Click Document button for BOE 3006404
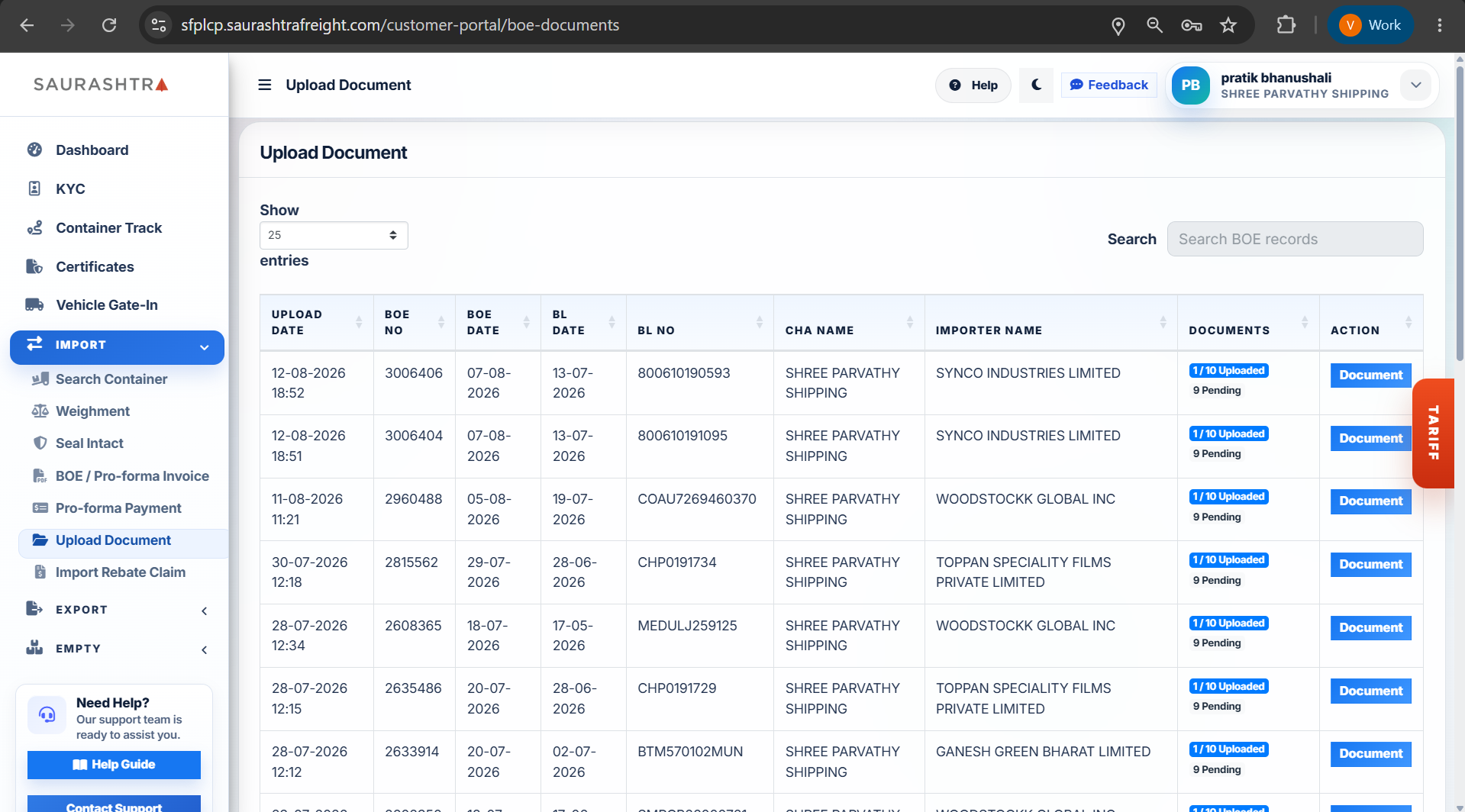Viewport: 1465px width, 812px height. click(1371, 439)
